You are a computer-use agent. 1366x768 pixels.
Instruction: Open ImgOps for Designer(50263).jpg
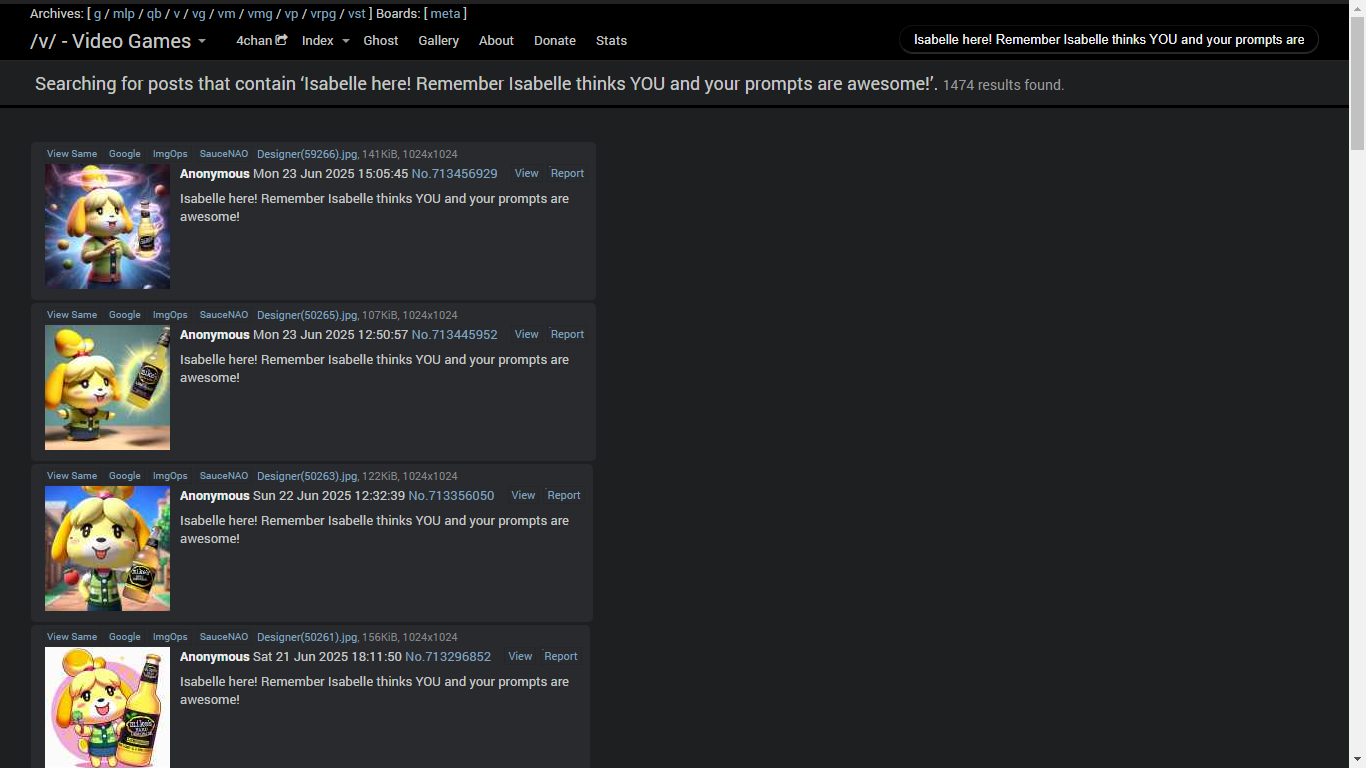[x=170, y=476]
